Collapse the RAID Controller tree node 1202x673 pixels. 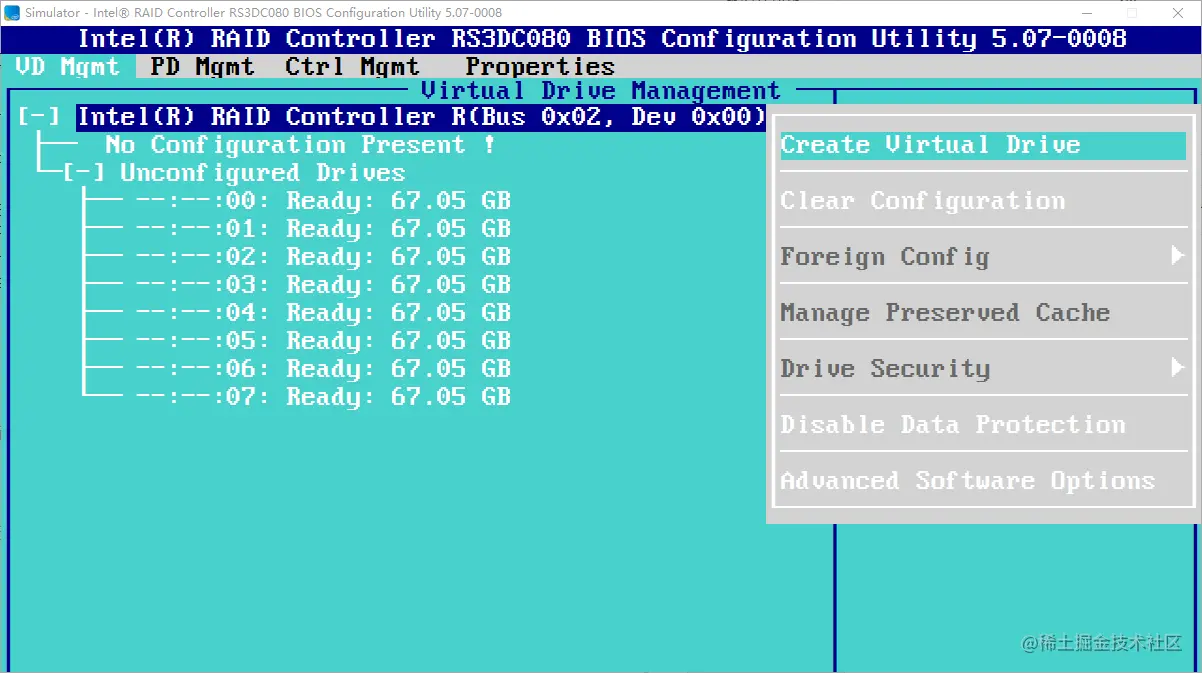pos(39,117)
